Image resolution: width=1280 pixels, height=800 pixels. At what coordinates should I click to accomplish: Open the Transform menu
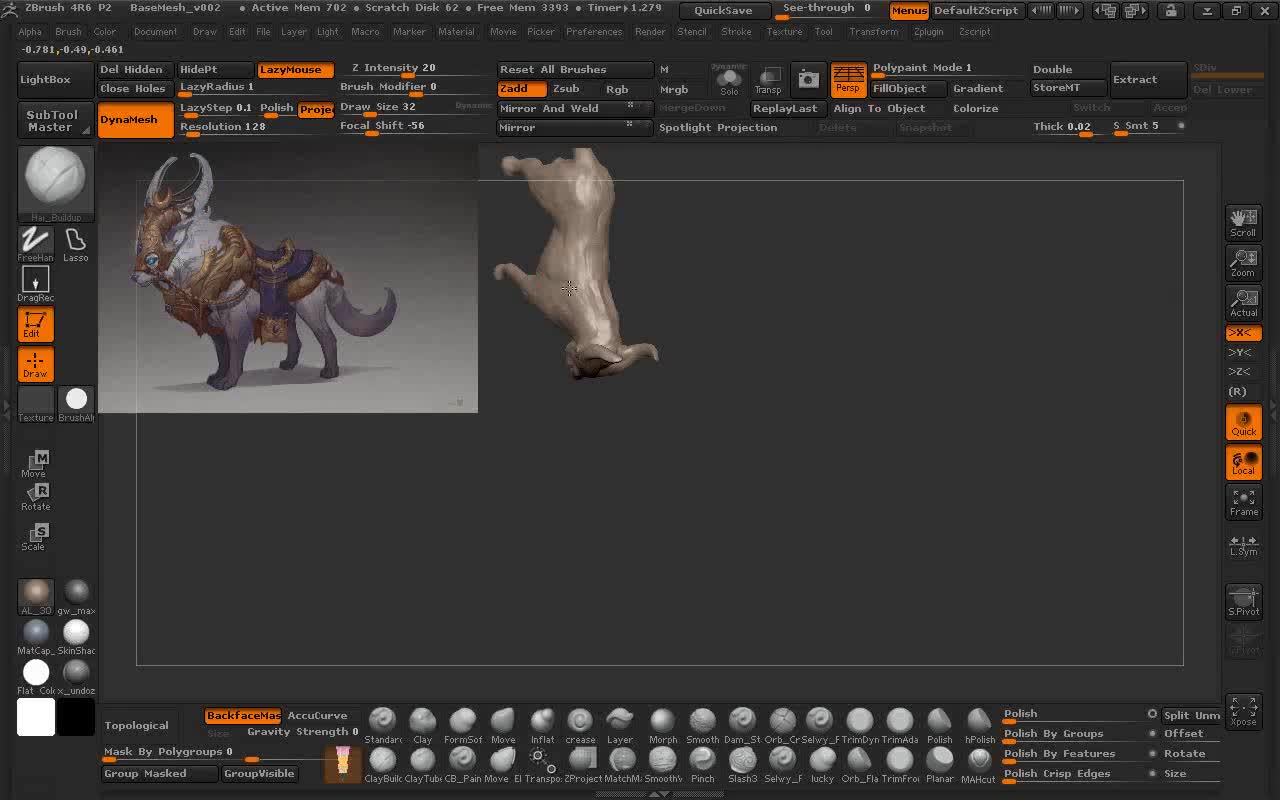[x=873, y=32]
